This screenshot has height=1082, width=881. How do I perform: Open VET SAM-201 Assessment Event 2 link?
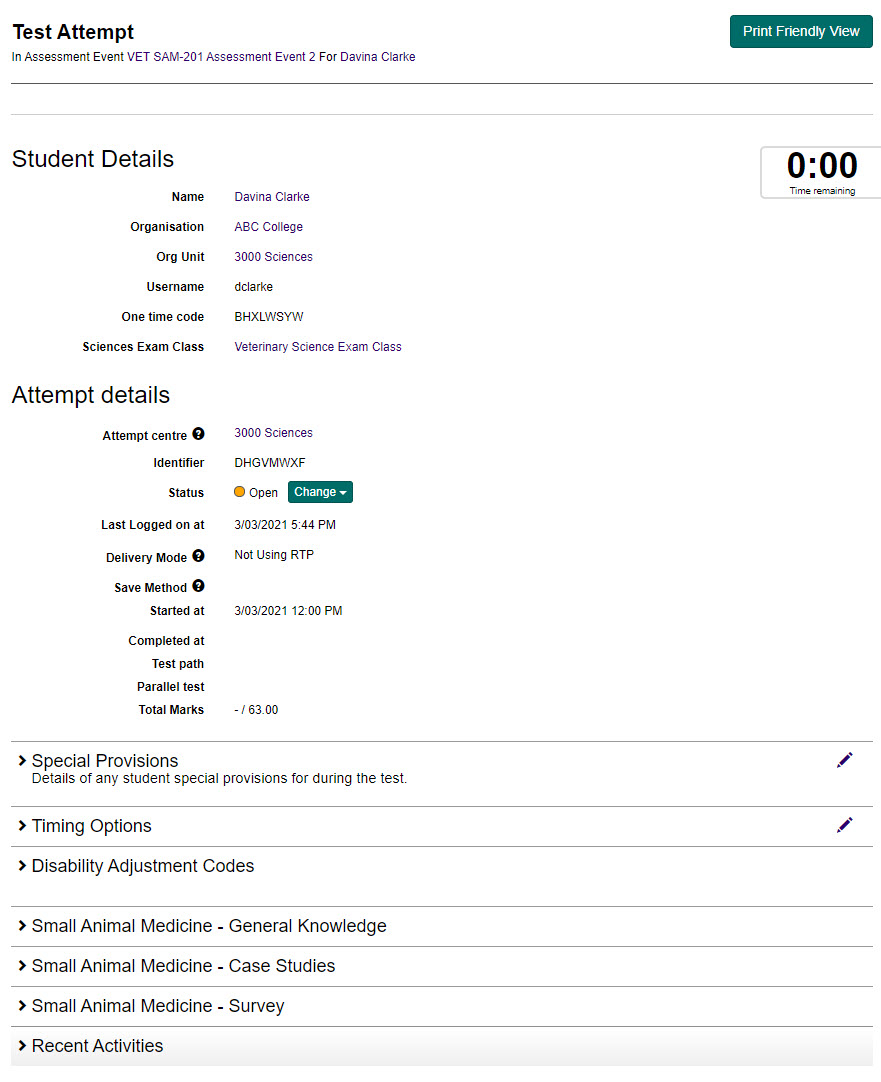221,57
